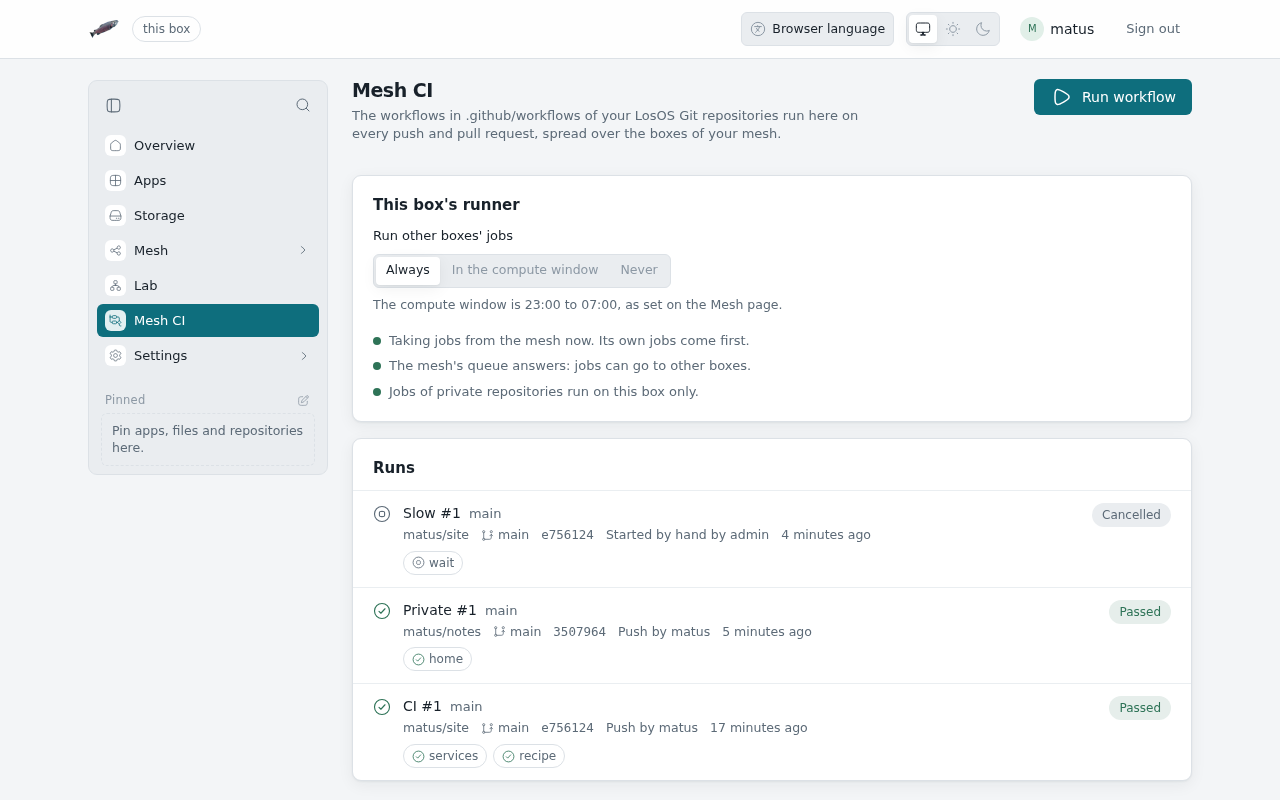Select Always for running other boxes' jobs
The height and width of the screenshot is (800, 1280).
(408, 270)
